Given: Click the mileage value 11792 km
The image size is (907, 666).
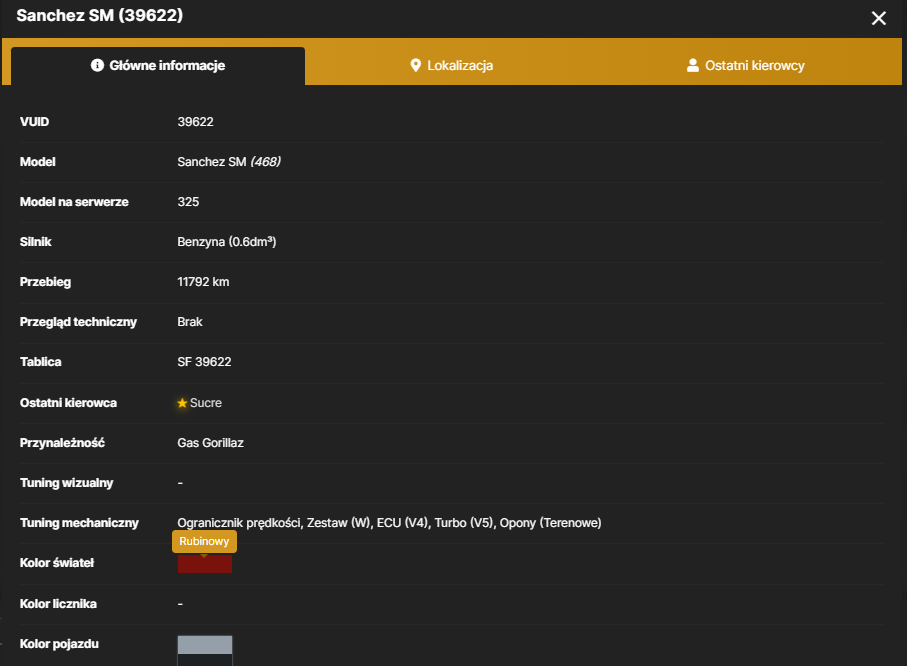Looking at the screenshot, I should click(203, 282).
